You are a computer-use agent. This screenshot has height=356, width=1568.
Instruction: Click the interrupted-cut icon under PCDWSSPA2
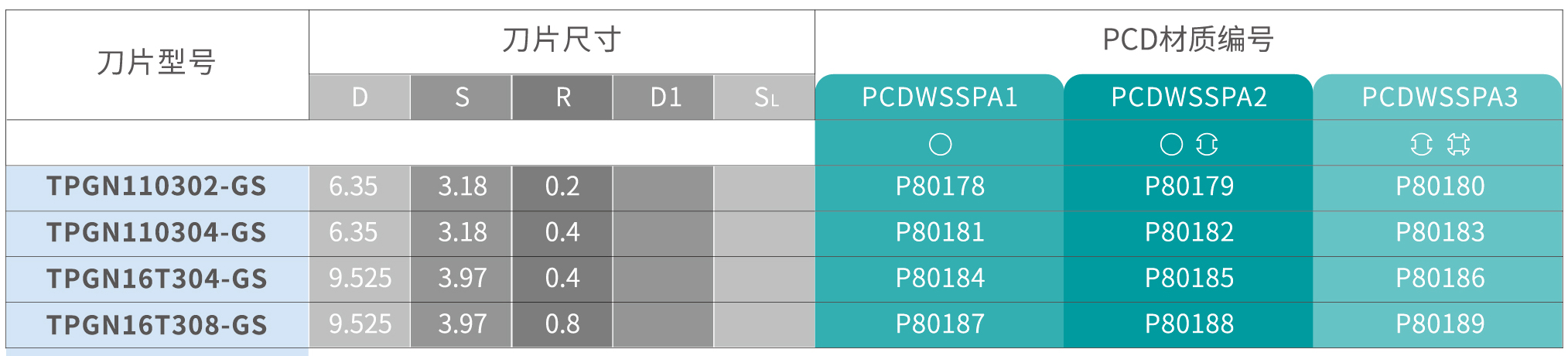[1207, 144]
